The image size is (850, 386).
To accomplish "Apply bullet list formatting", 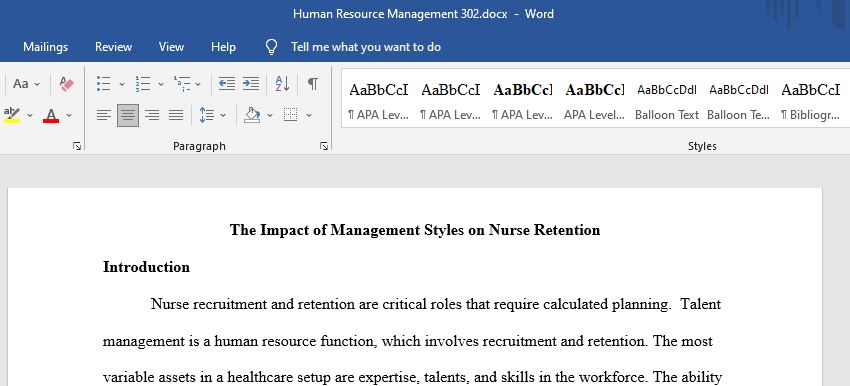I will [104, 83].
